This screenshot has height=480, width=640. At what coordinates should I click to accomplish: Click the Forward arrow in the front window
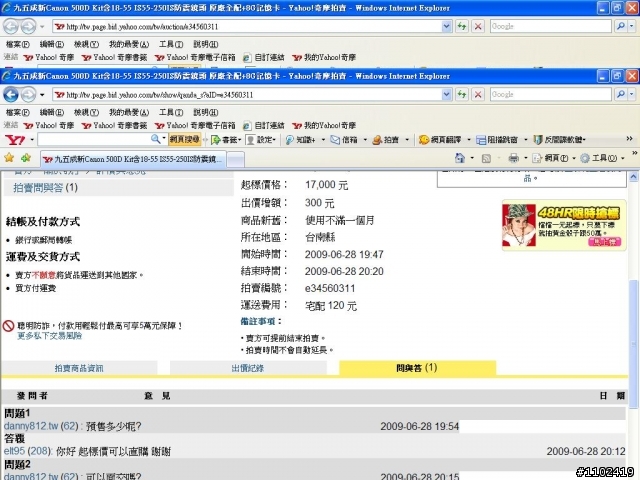point(28,95)
